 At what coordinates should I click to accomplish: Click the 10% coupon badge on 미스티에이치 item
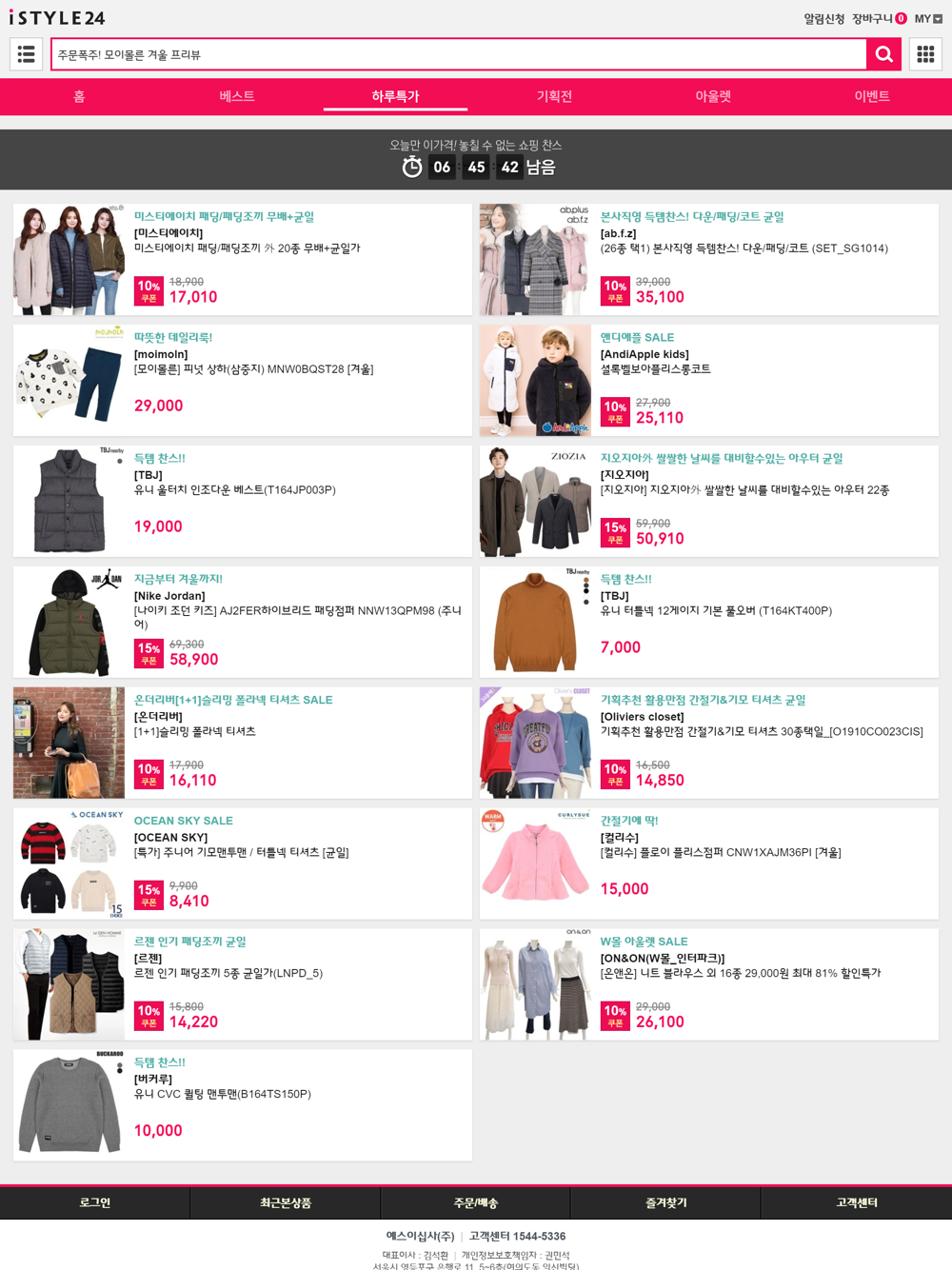(x=149, y=291)
